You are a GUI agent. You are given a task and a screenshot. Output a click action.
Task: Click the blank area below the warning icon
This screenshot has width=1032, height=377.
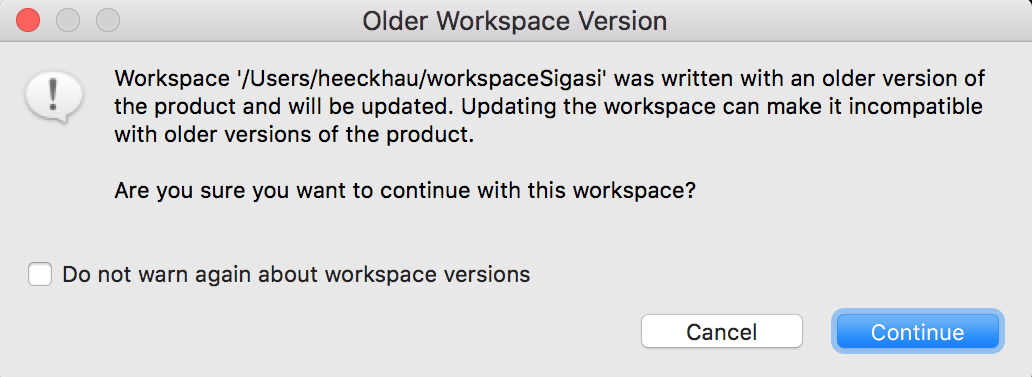pyautogui.click(x=54, y=191)
